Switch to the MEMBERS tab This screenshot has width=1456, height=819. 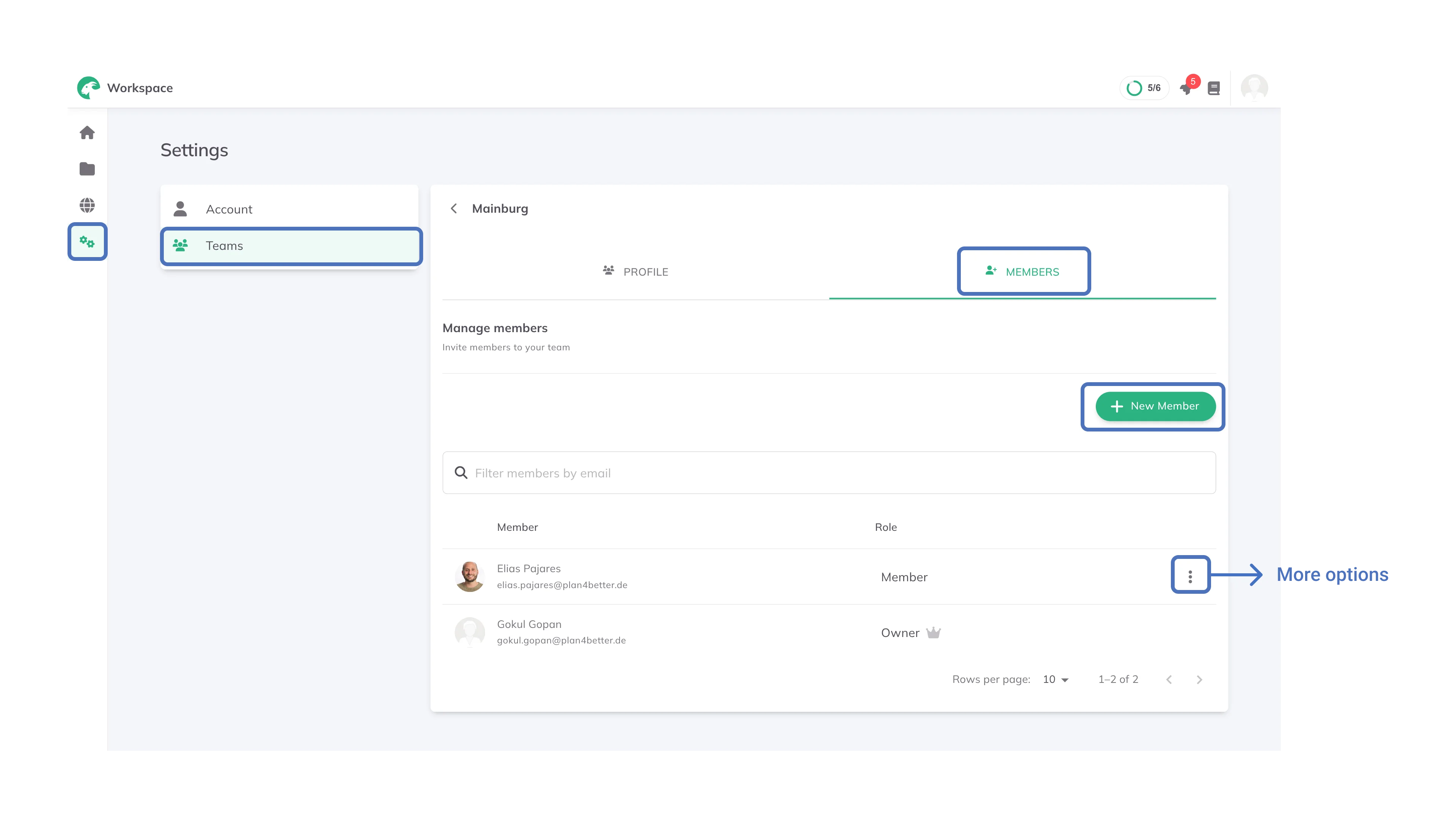pos(1023,272)
